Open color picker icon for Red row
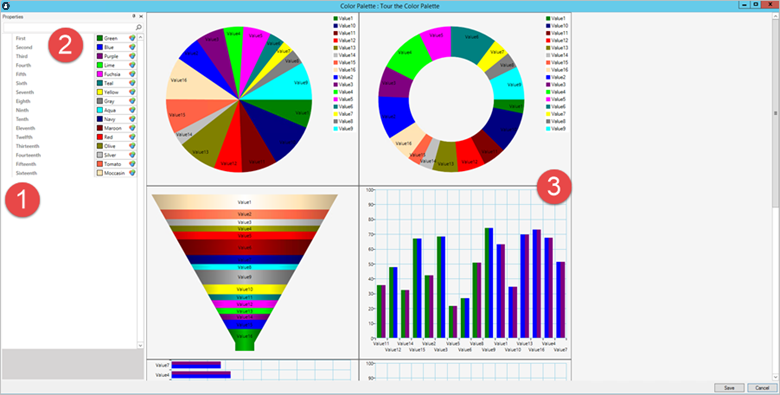 tap(132, 137)
